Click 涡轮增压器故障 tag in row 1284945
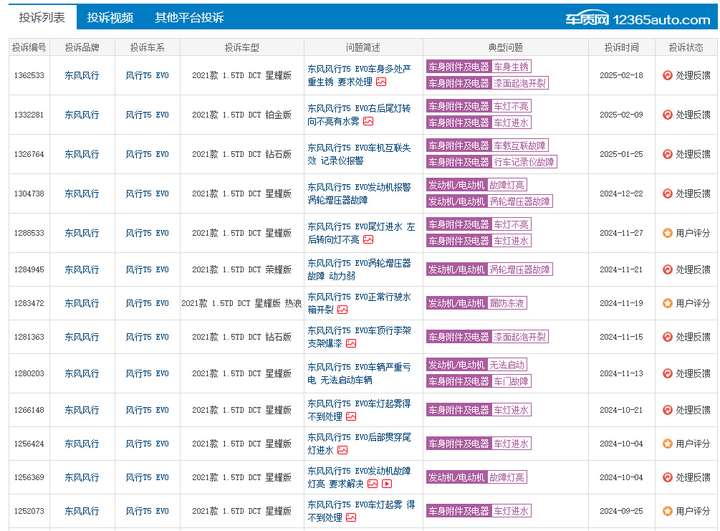 (x=519, y=270)
